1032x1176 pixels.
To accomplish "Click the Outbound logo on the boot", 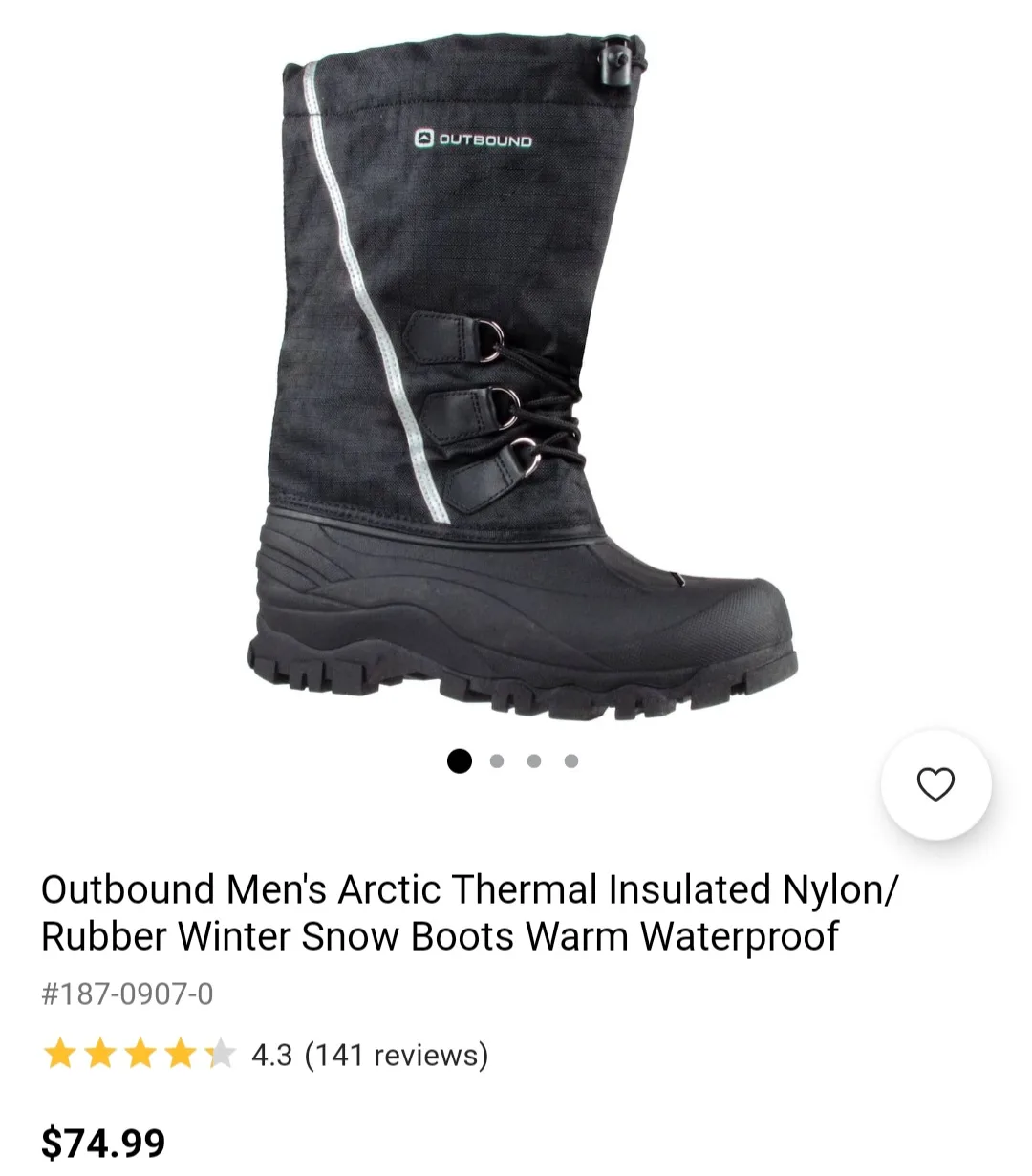I will click(x=474, y=139).
